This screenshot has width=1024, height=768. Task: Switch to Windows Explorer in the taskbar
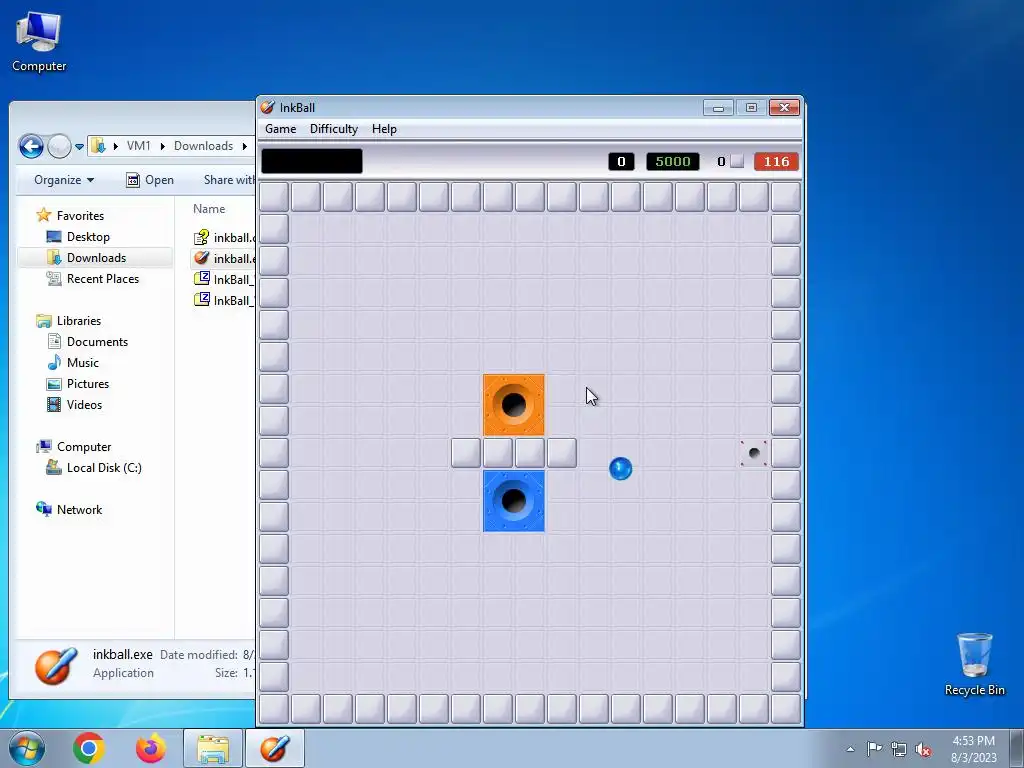coord(213,748)
